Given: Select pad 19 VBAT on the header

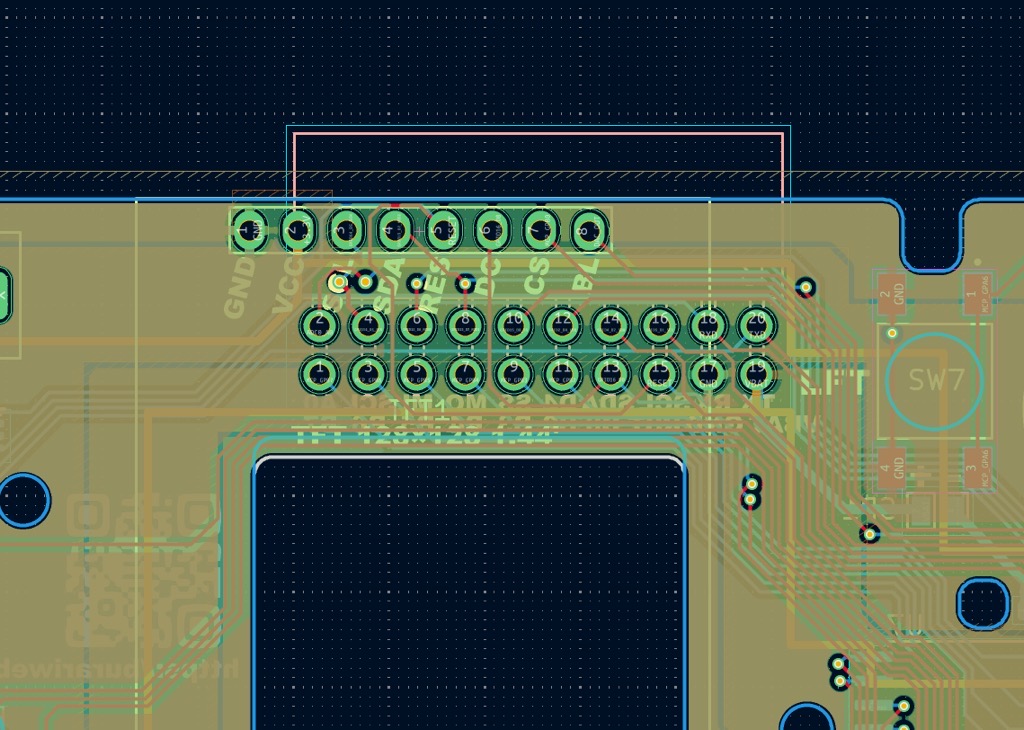Looking at the screenshot, I should click(x=756, y=374).
